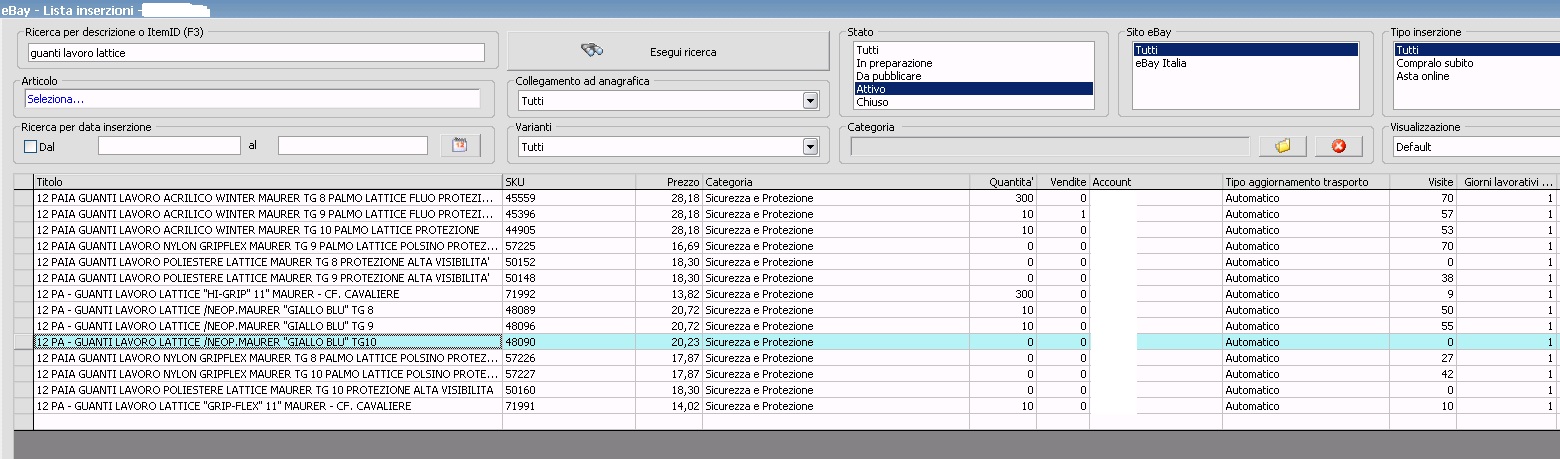Click the calendar date picker icon
The height and width of the screenshot is (459, 1560).
click(x=460, y=146)
